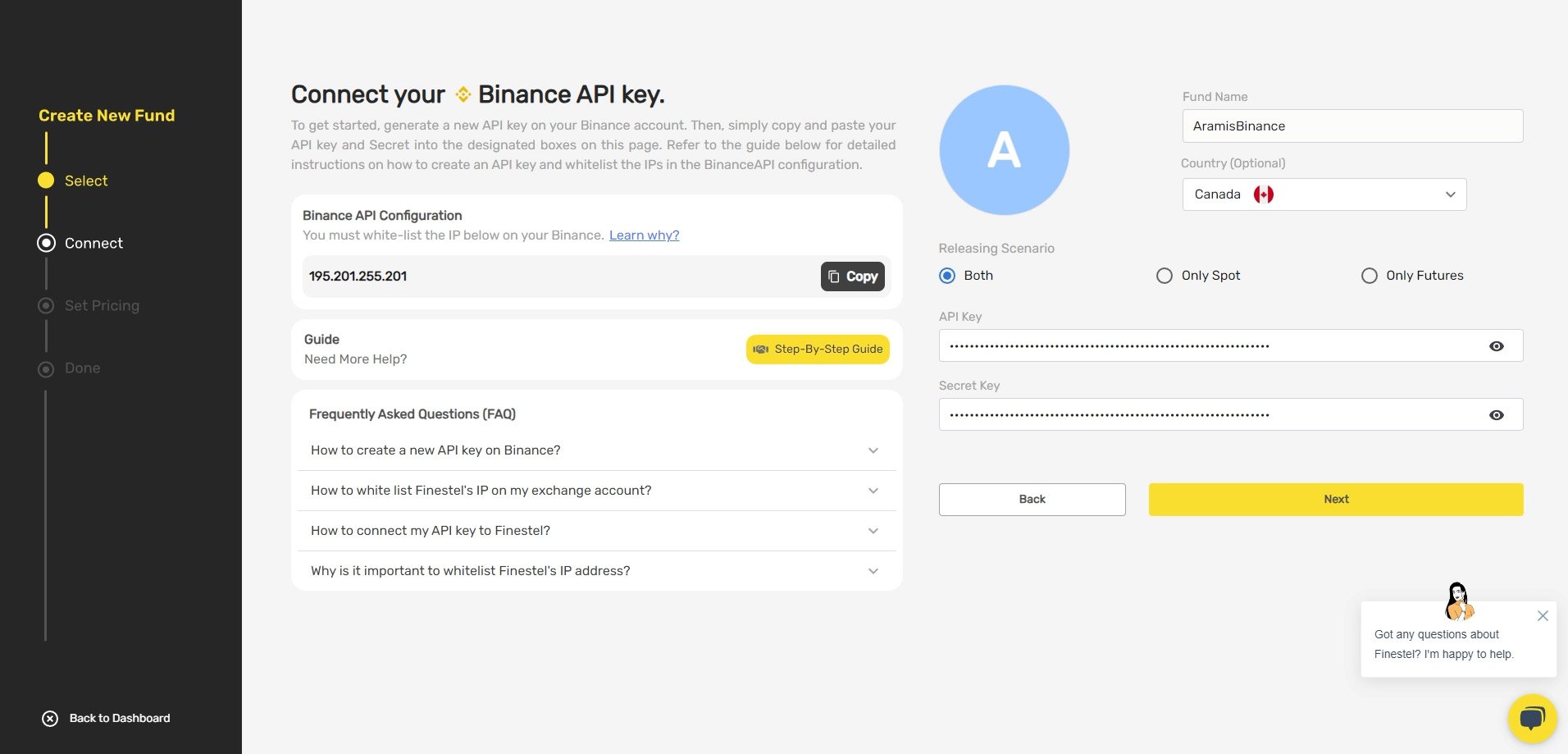Click the 'Releasing Scenario' label
The image size is (1568, 754).
(996, 249)
